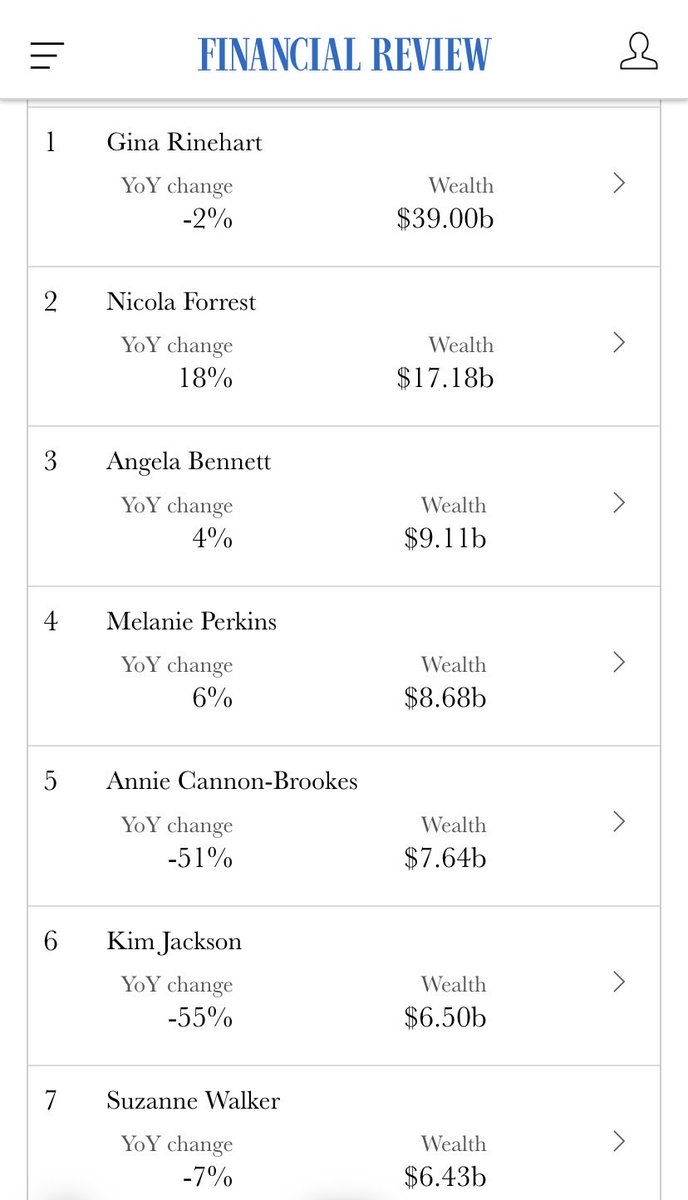Expand Nicola Forrest entry chevron

(x=619, y=343)
